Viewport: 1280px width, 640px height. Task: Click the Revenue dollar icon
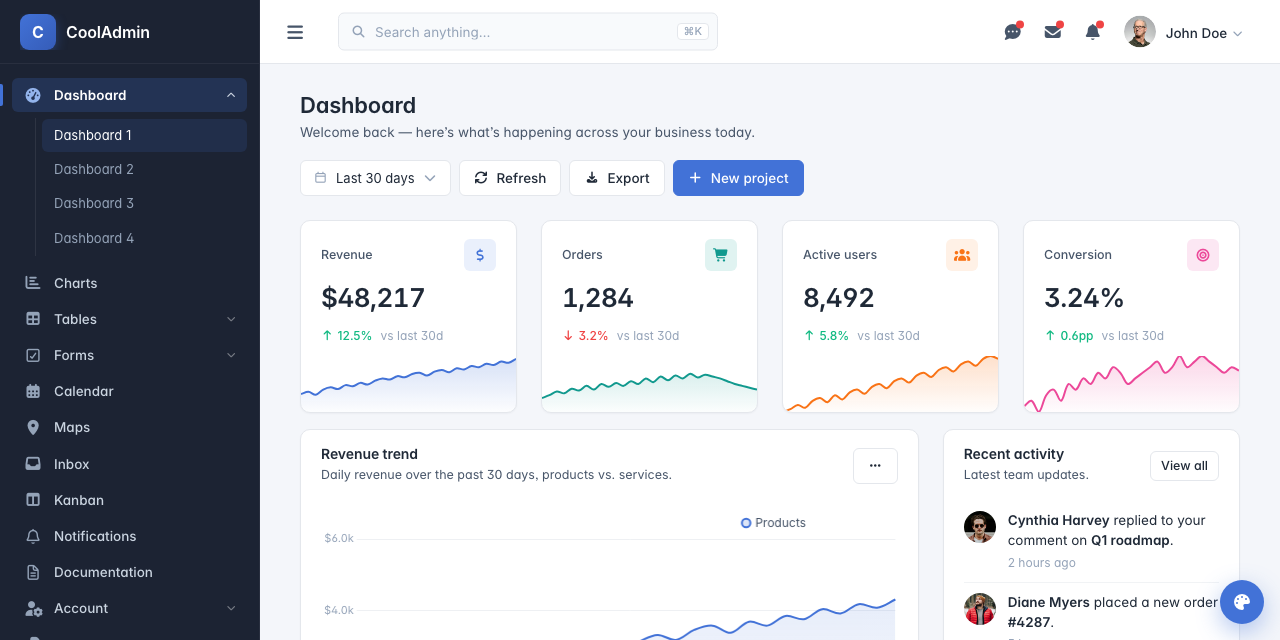(x=480, y=255)
